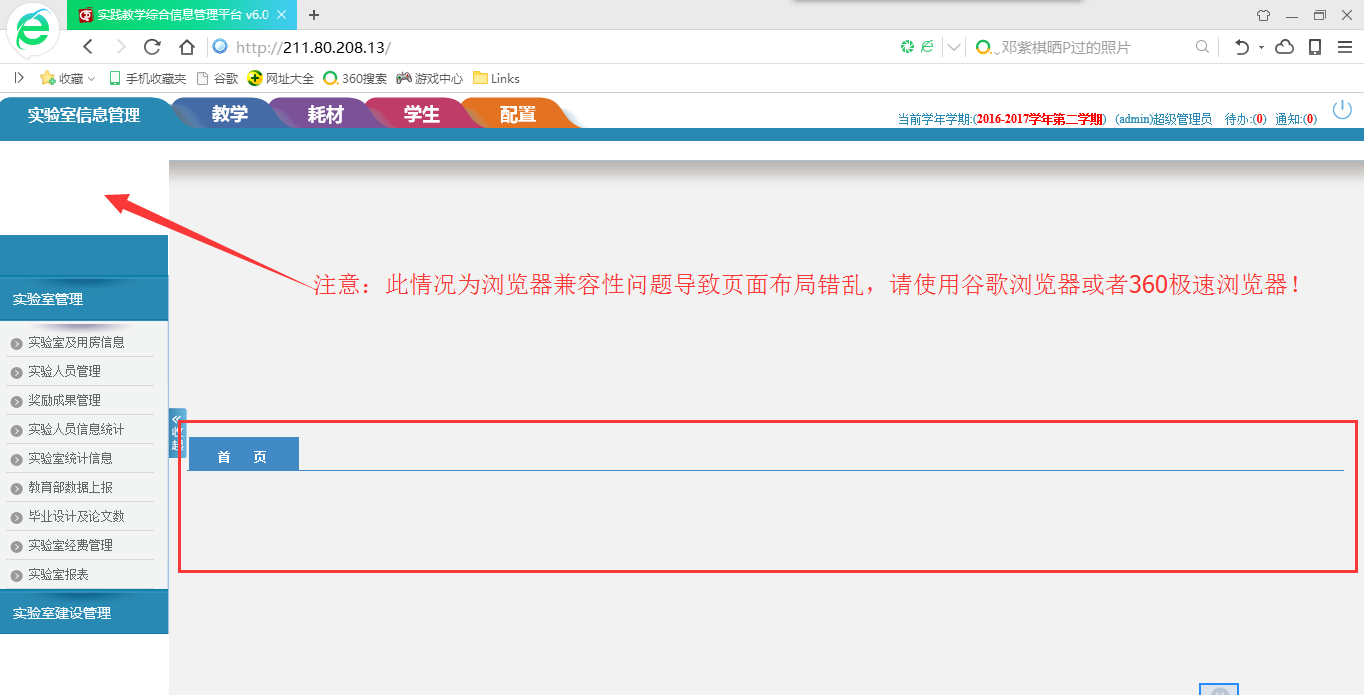Click the power logout icon
This screenshot has width=1364, height=695.
[1342, 109]
